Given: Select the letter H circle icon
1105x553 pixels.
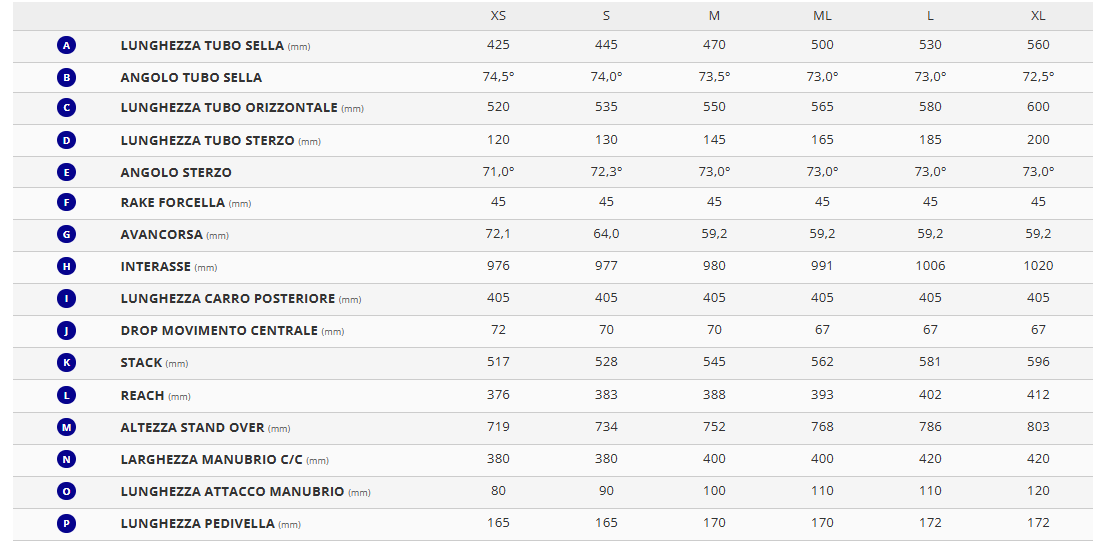Looking at the screenshot, I should coord(66,267).
